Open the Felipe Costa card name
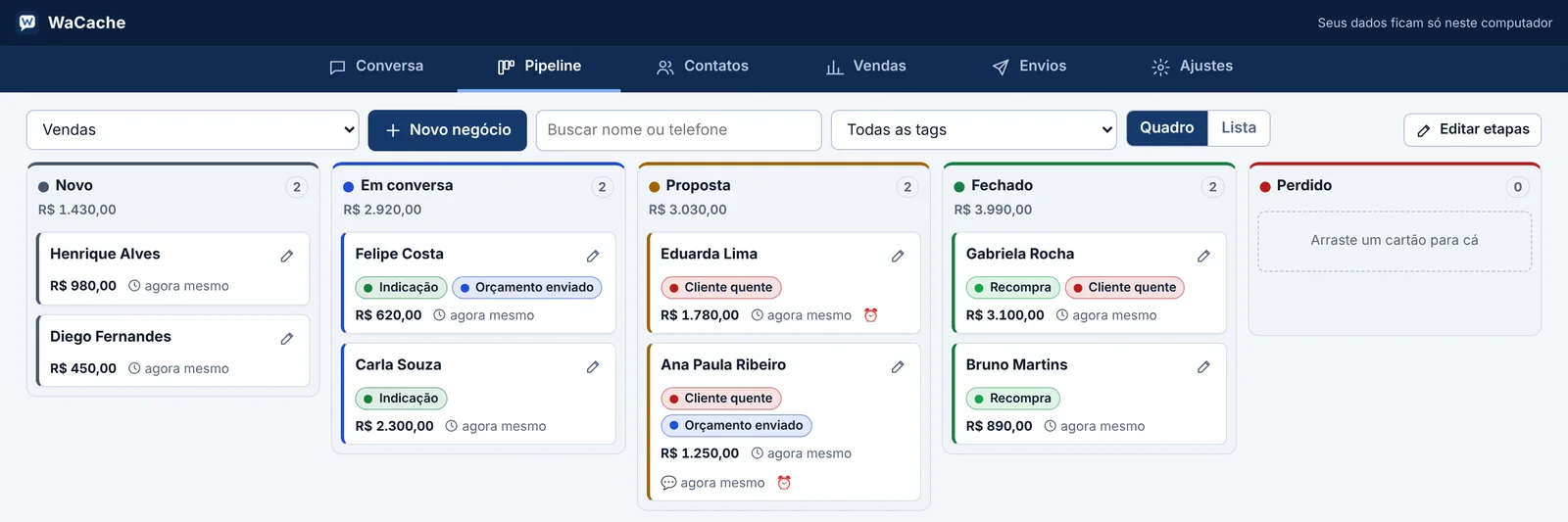1568x522 pixels. tap(399, 255)
